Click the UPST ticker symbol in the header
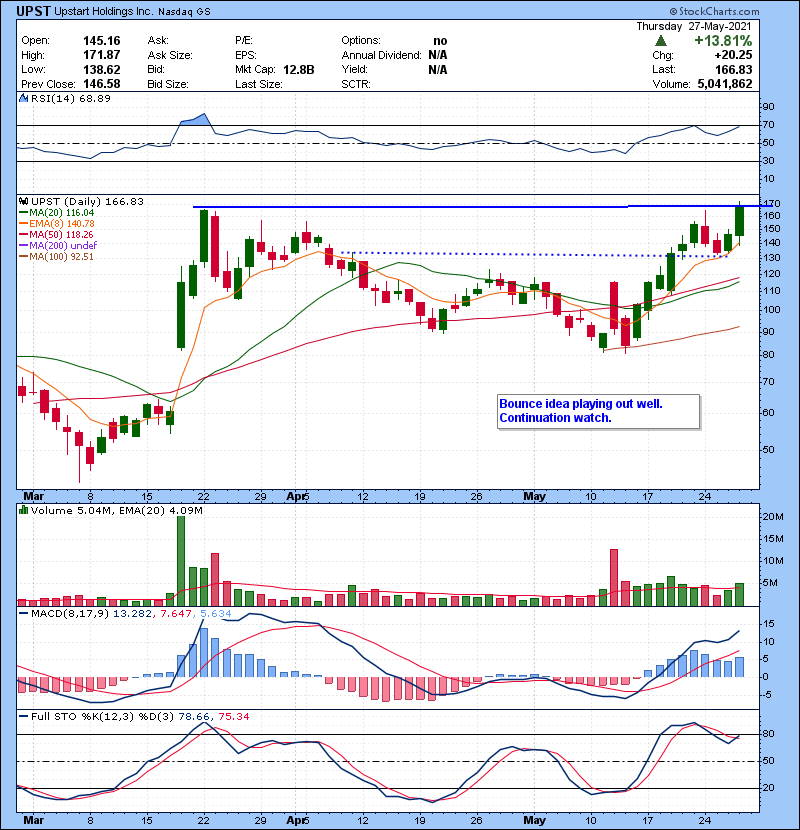The height and width of the screenshot is (830, 800). click(x=34, y=11)
